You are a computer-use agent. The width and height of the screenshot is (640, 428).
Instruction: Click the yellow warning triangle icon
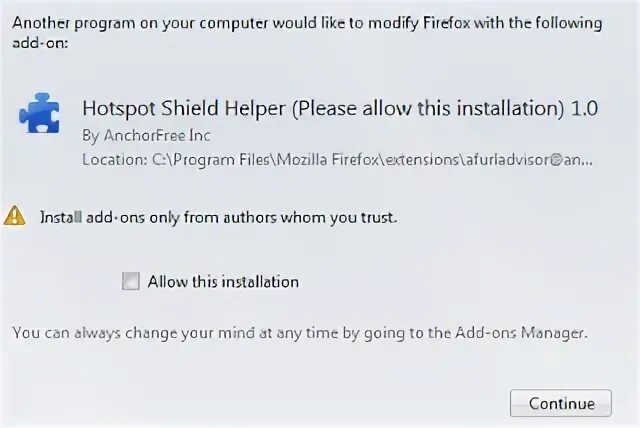pyautogui.click(x=15, y=216)
